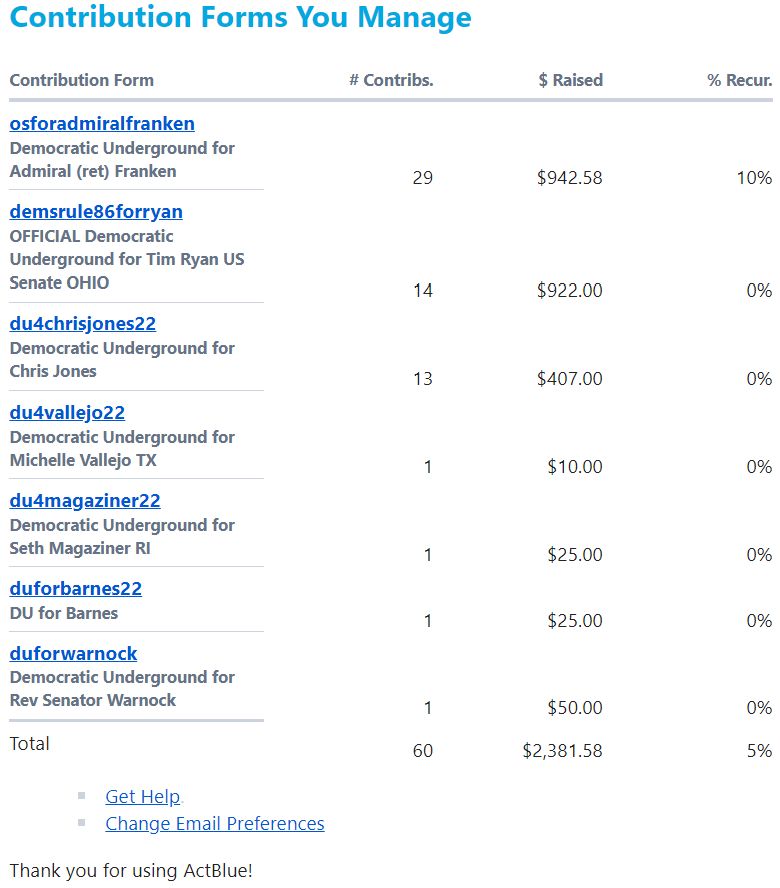Click the 10% recurring value for Franken
780x888 pixels.
755,178
